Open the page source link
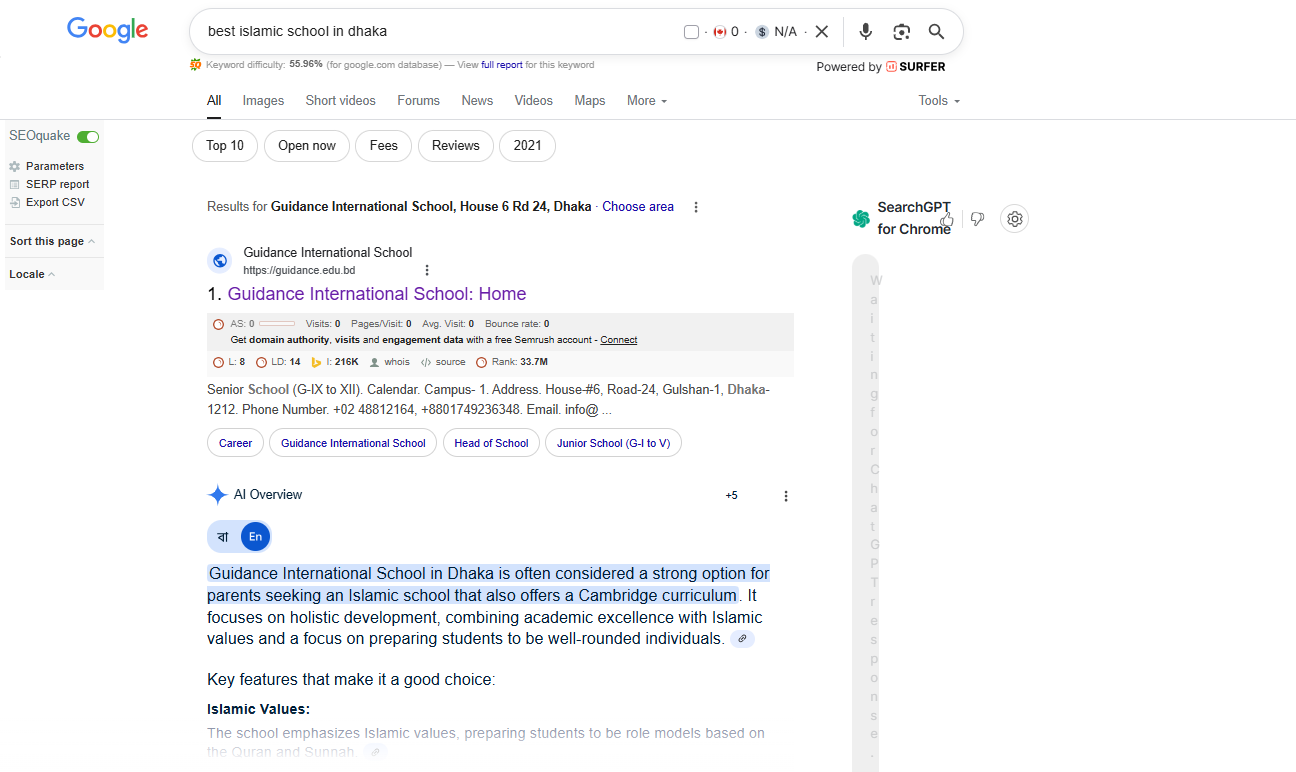1296x772 pixels. 443,362
